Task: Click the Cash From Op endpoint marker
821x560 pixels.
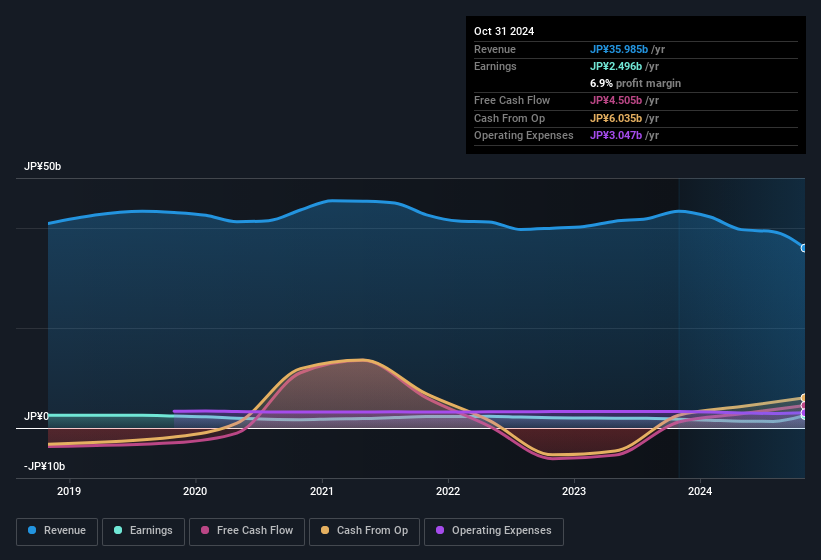Action: [804, 398]
